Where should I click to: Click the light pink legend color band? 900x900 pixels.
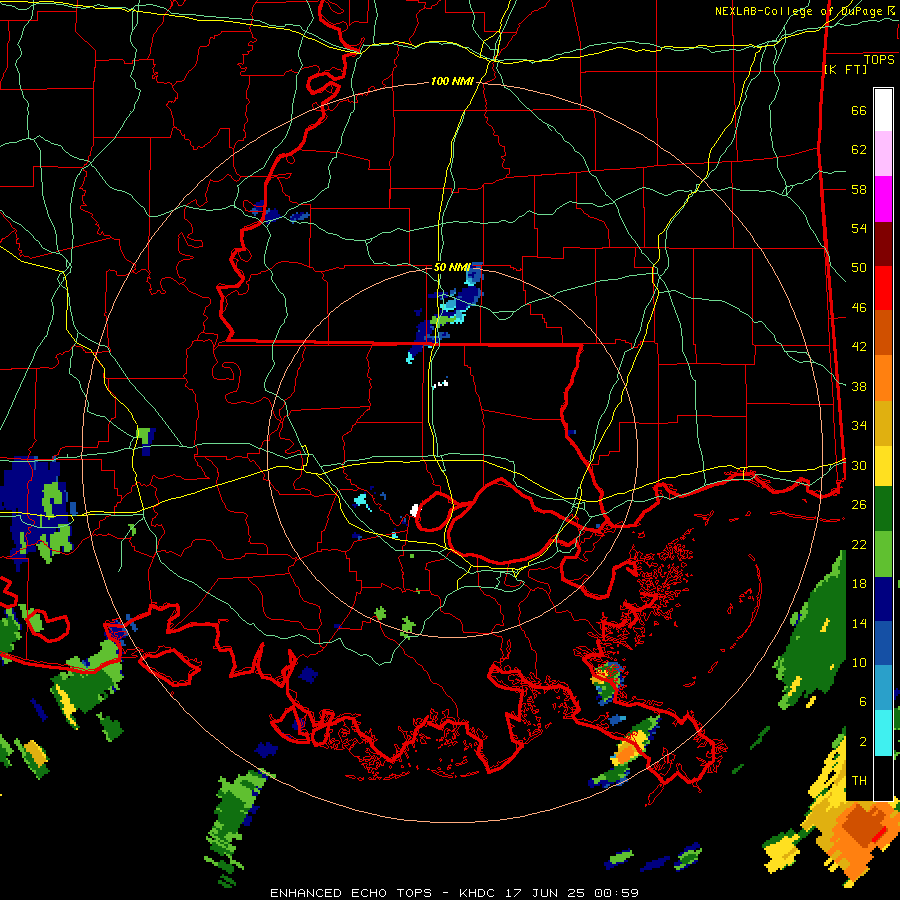pos(883,153)
